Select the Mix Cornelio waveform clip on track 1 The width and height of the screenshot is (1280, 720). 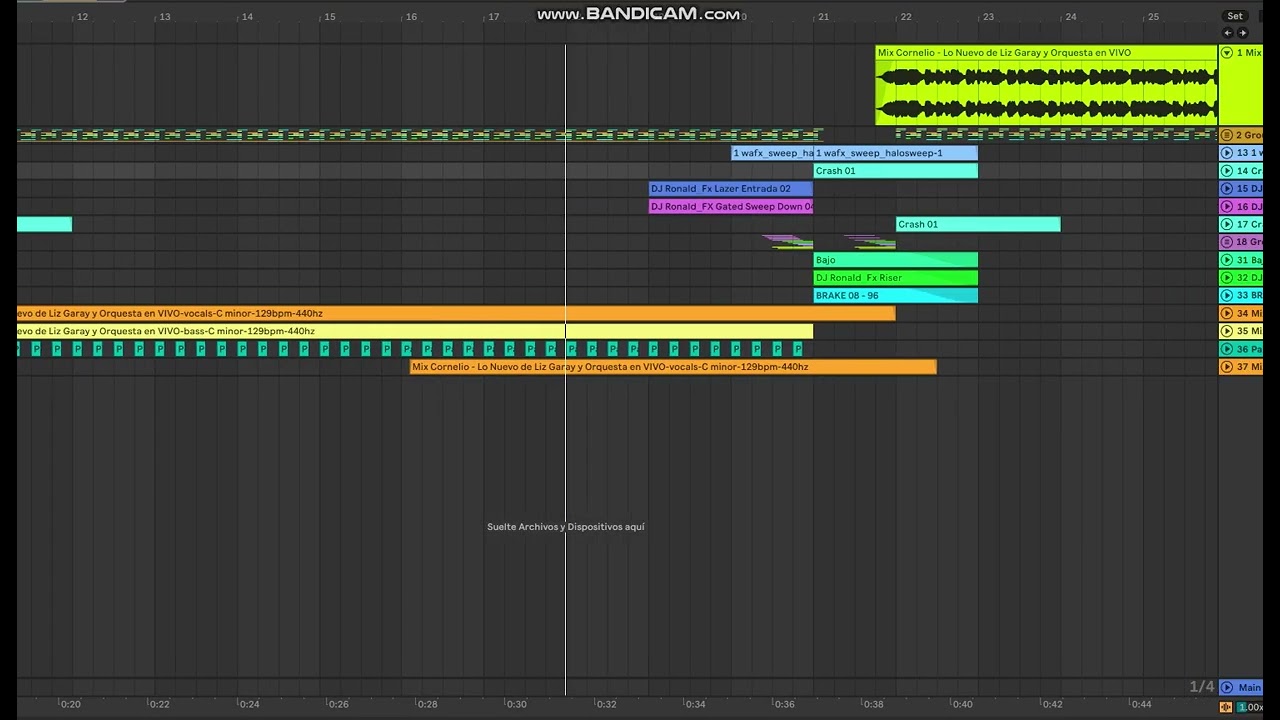pos(1046,85)
